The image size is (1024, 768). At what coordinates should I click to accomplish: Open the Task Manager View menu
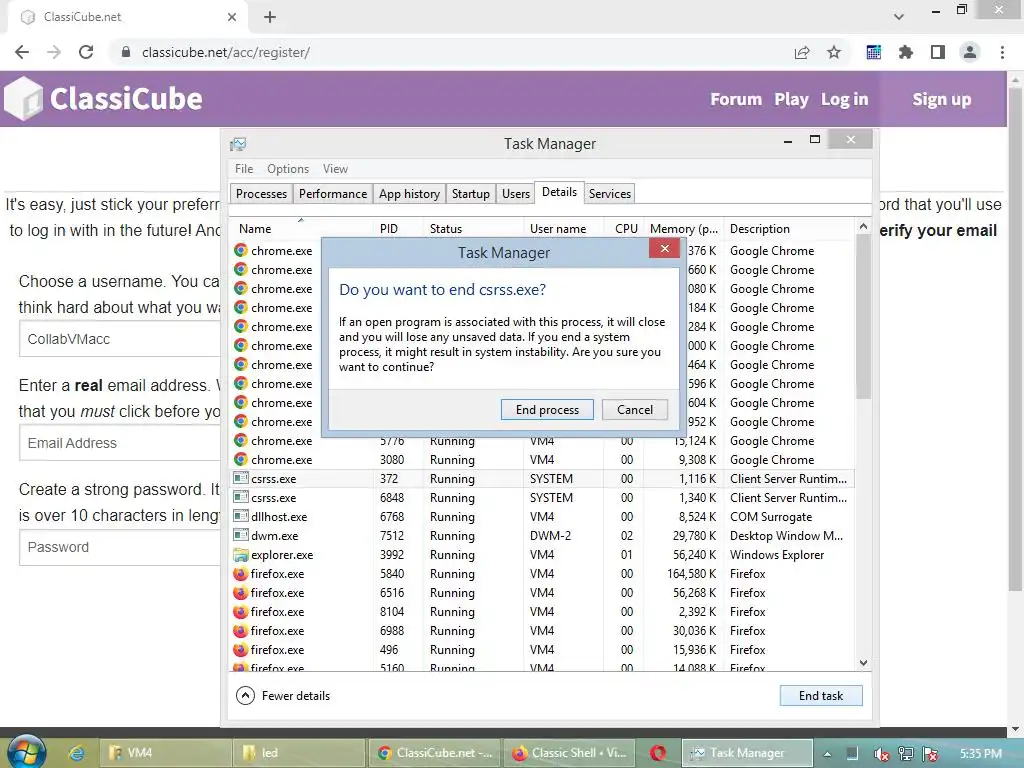(335, 168)
